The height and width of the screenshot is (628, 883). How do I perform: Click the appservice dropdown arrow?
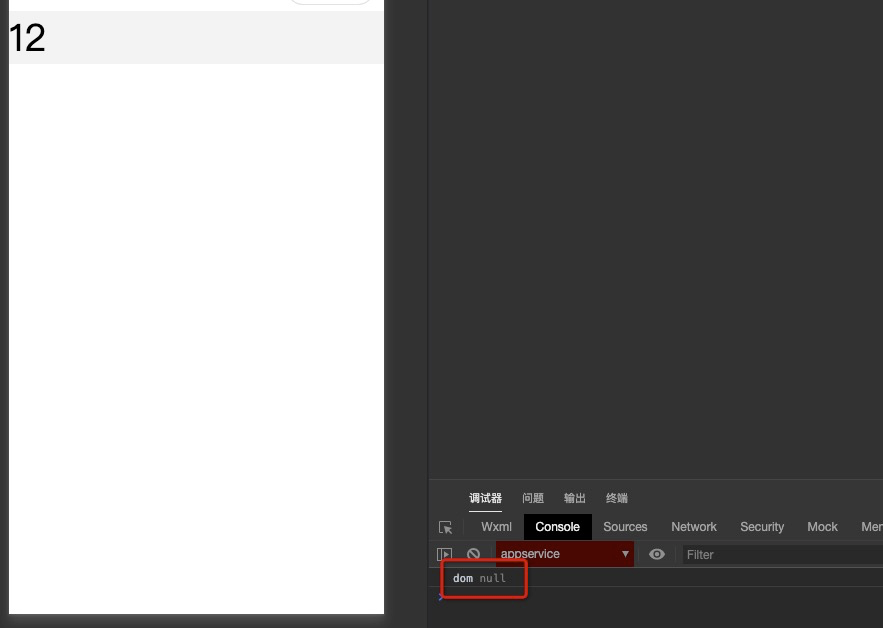(x=625, y=553)
